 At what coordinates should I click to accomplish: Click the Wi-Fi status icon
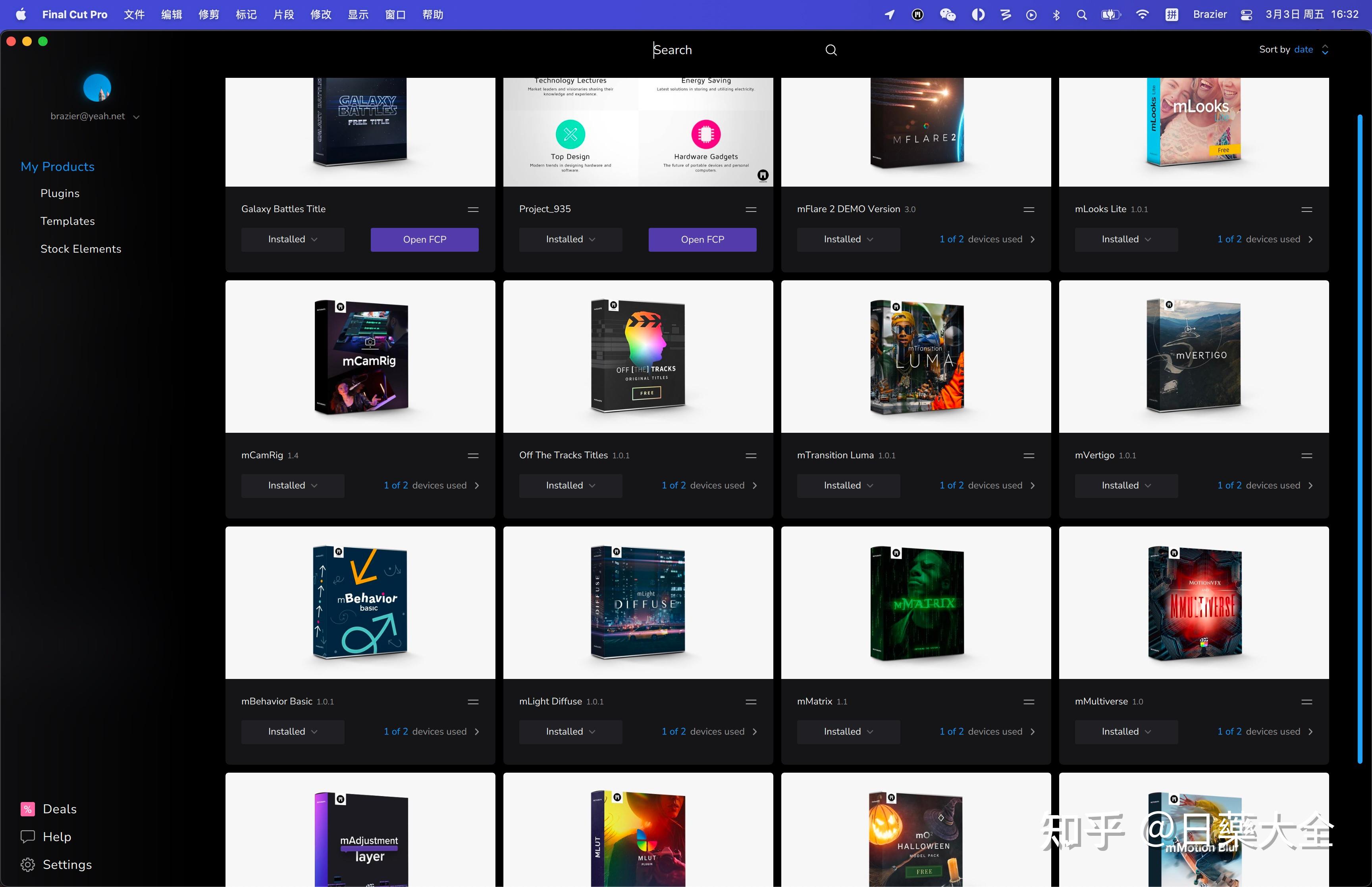(1142, 14)
